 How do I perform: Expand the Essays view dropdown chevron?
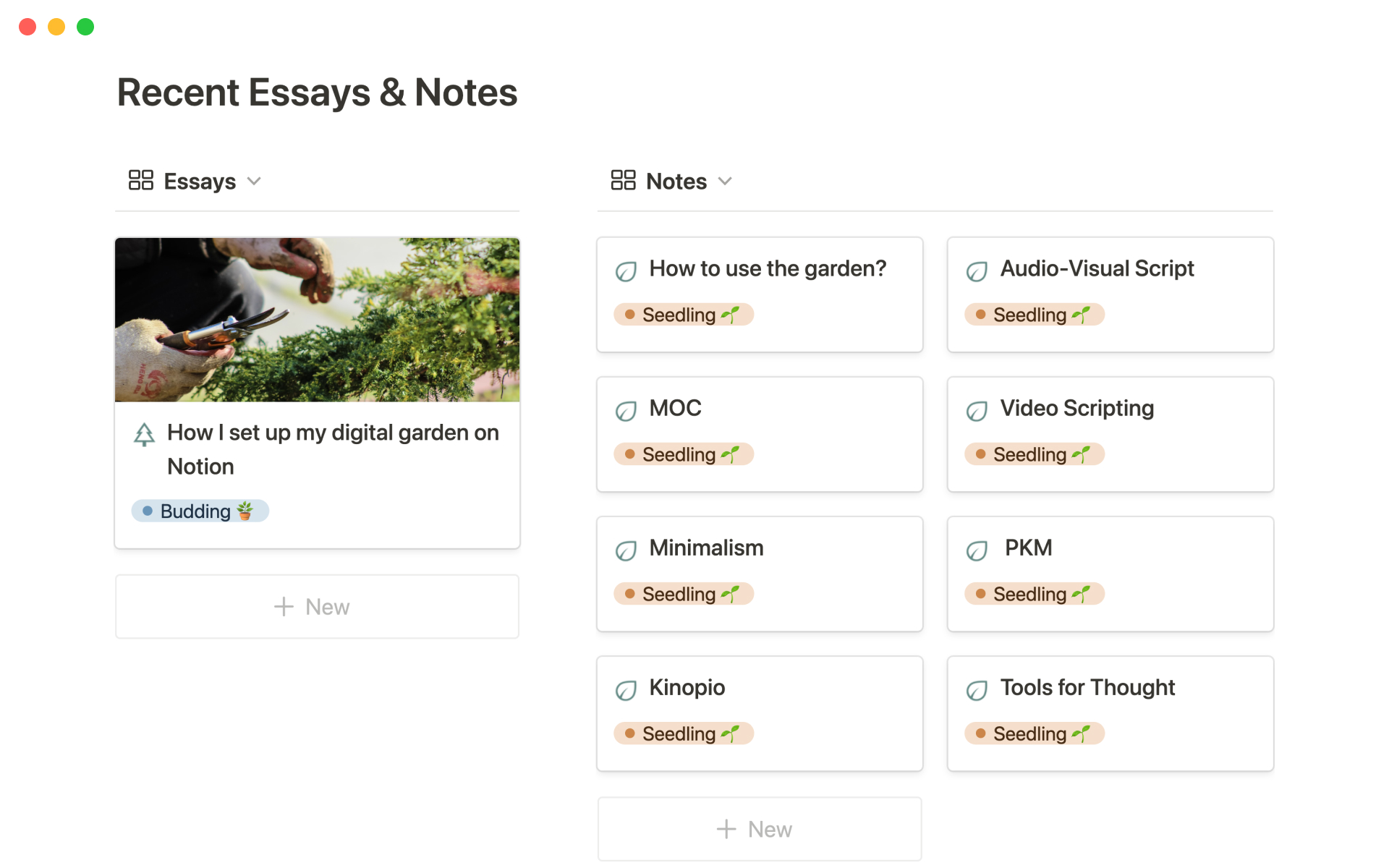coord(254,181)
